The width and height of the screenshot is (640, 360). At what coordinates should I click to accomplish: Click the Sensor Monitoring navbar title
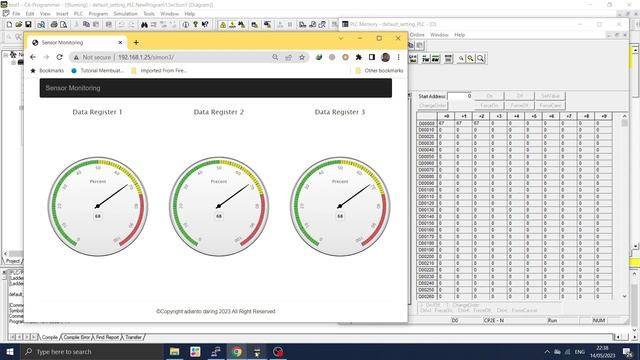click(73, 88)
